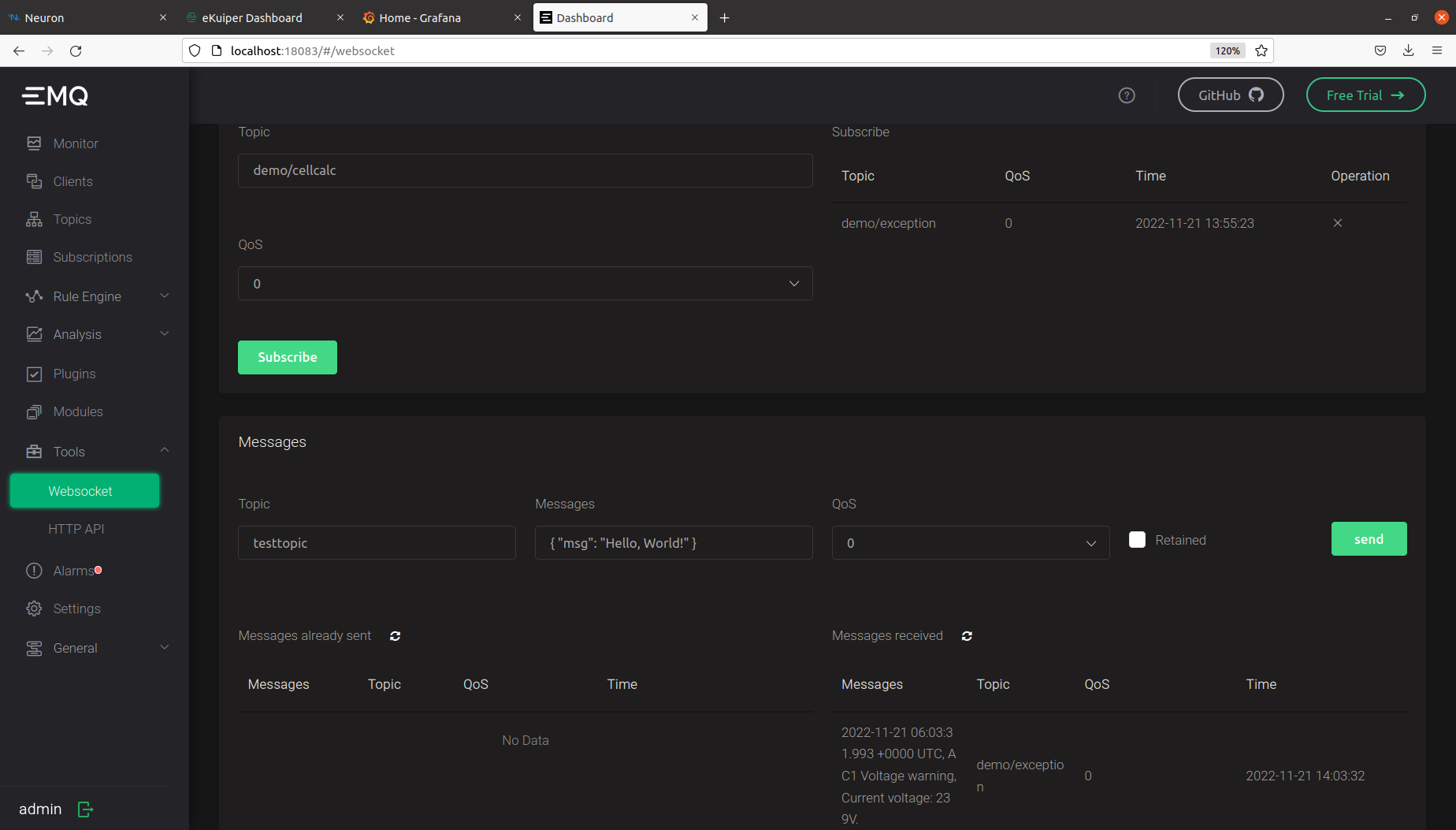Click the Rule Engine sidebar icon

(x=34, y=296)
